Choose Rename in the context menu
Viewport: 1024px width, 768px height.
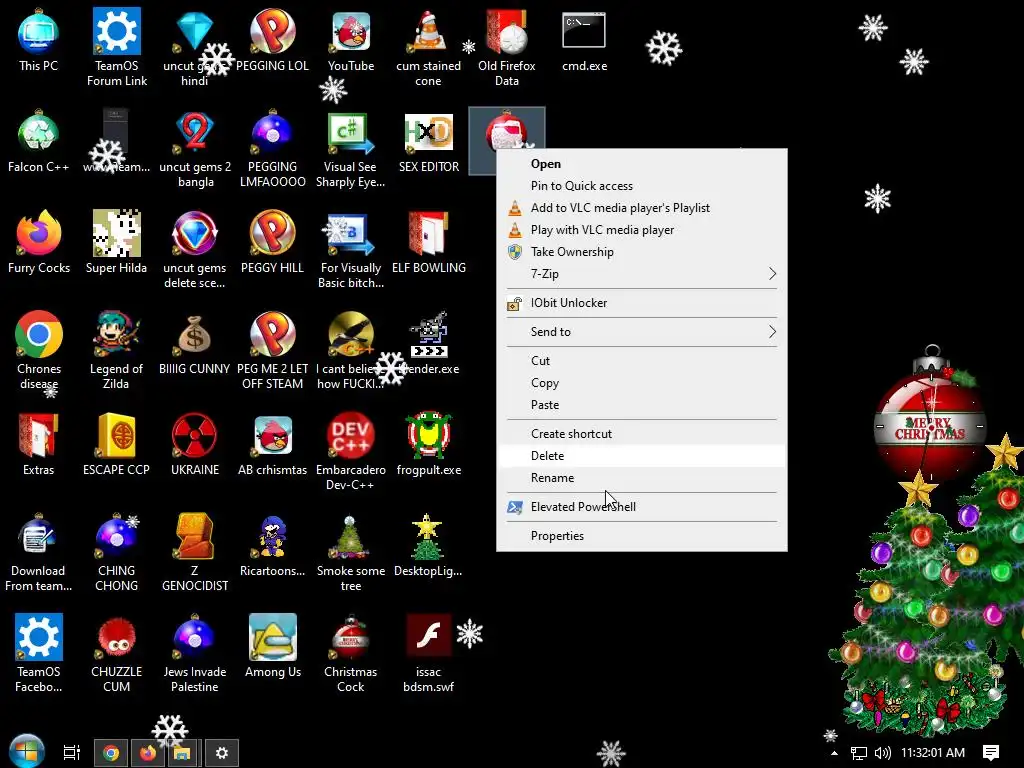click(641, 478)
